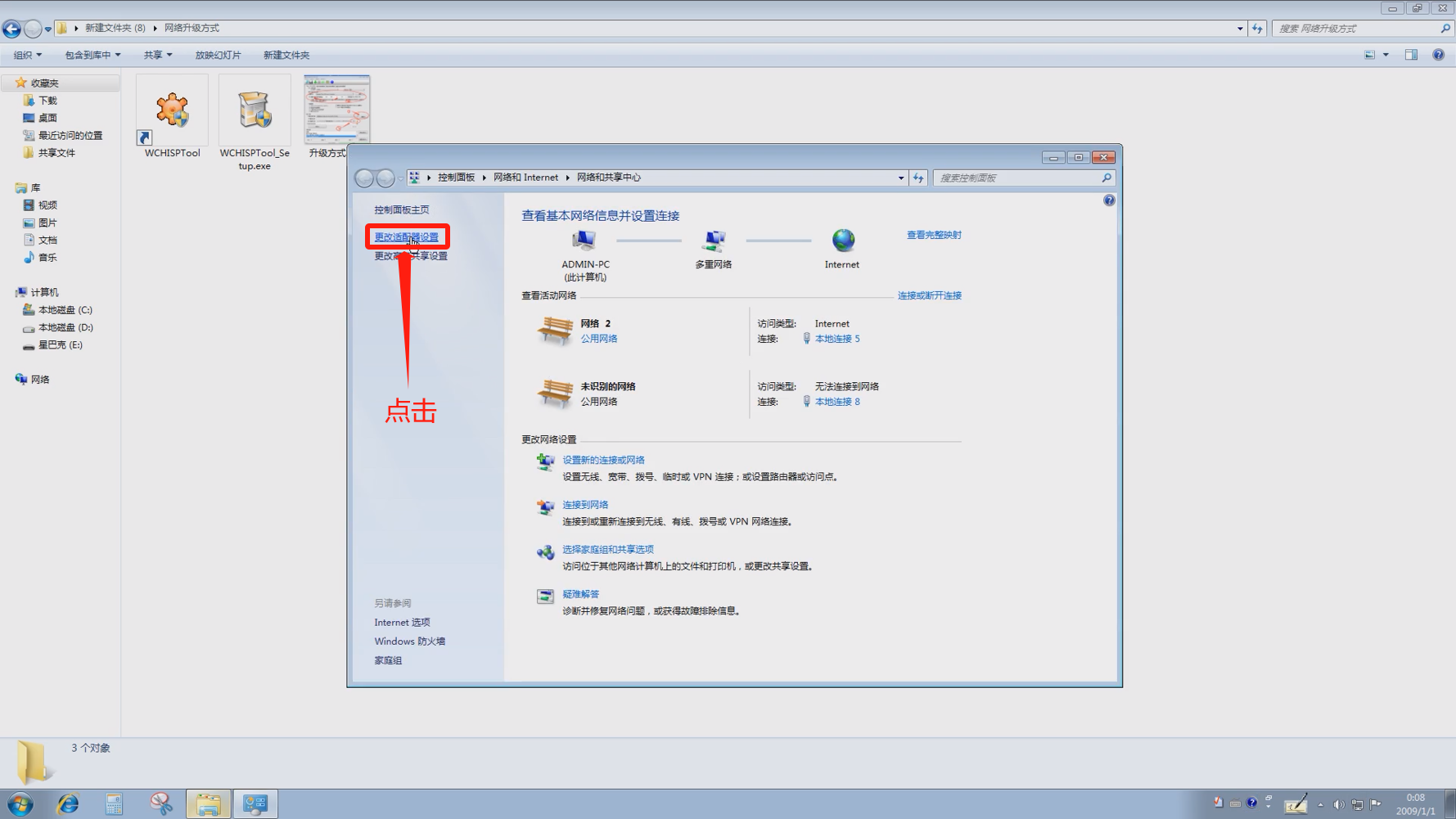
Task: Click the taskbar volume speaker icon
Action: point(1338,804)
